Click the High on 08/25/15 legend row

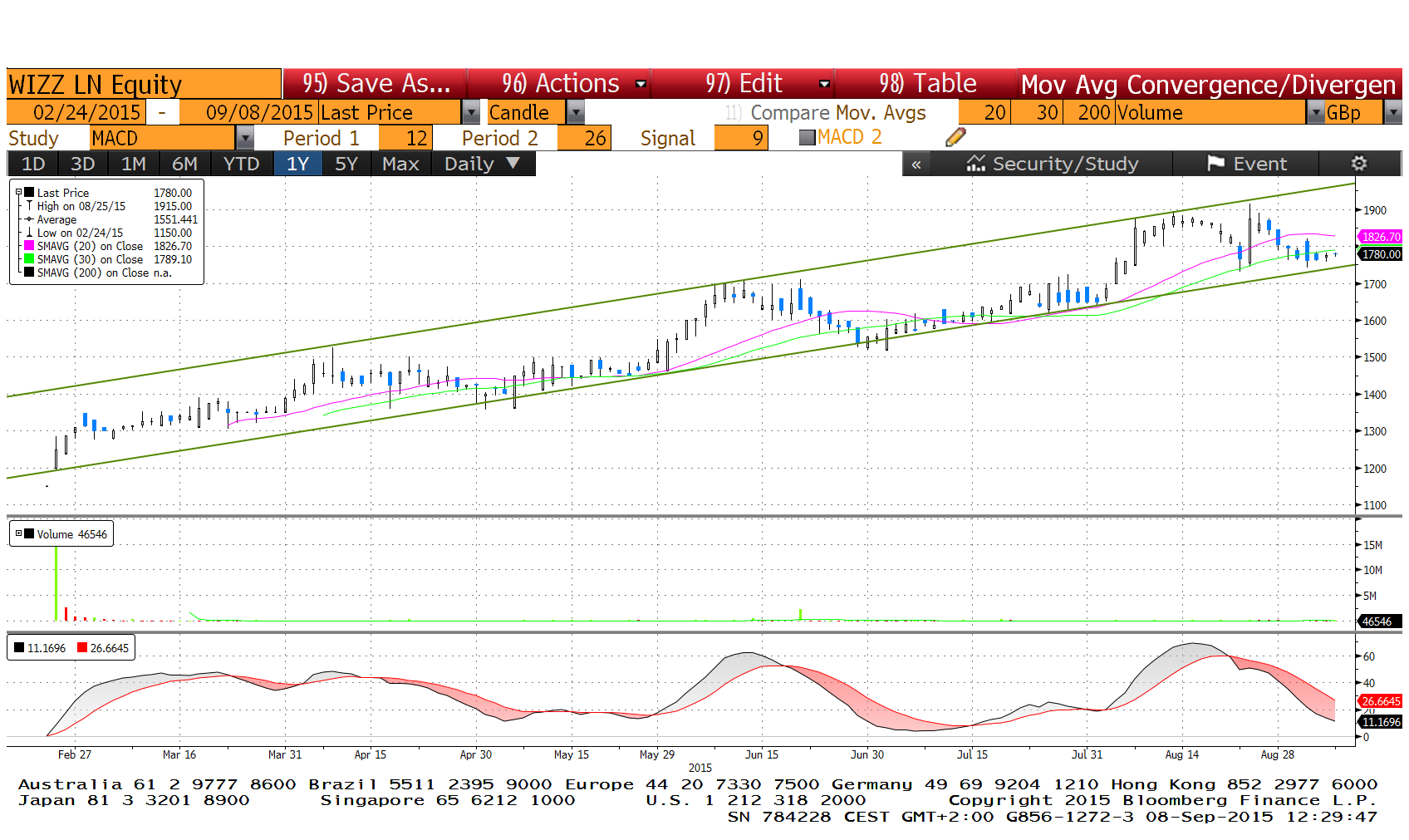point(108,206)
